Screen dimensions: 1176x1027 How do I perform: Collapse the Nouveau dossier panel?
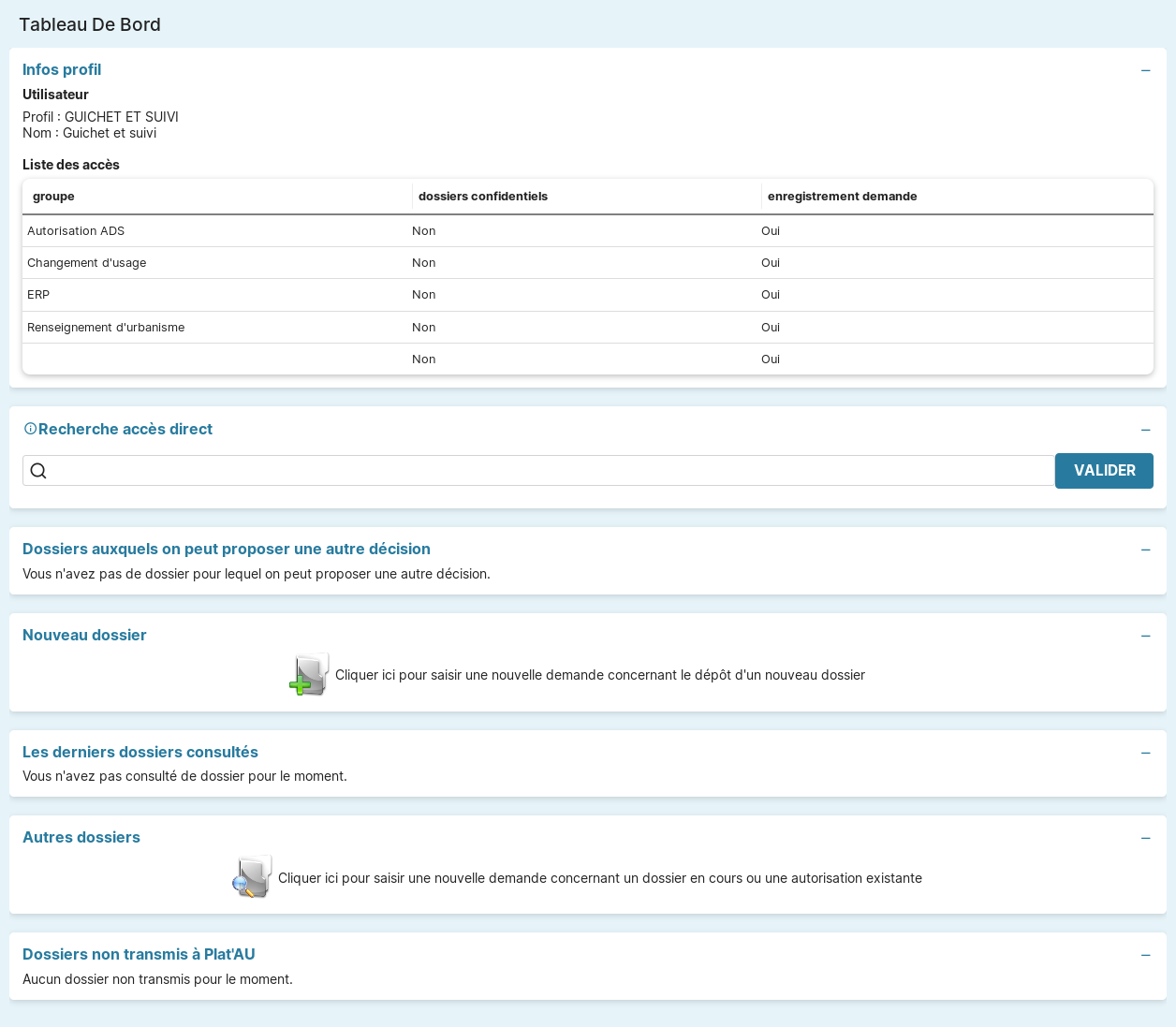tap(1145, 637)
